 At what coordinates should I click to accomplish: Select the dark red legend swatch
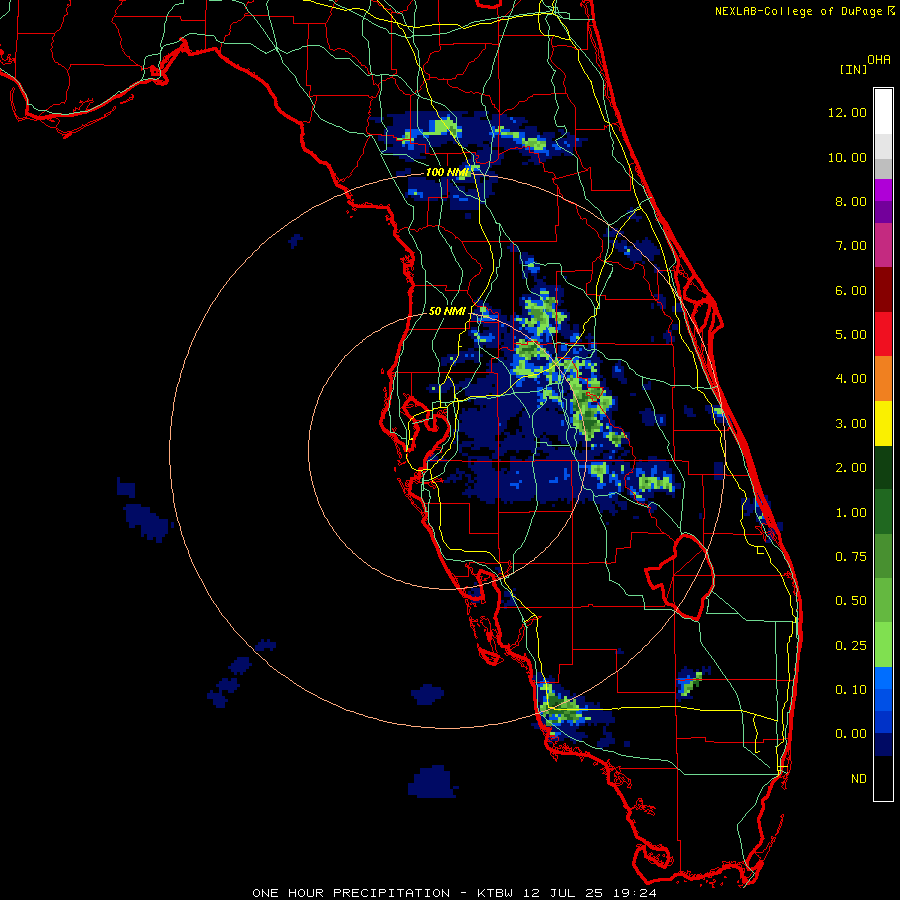click(x=883, y=290)
